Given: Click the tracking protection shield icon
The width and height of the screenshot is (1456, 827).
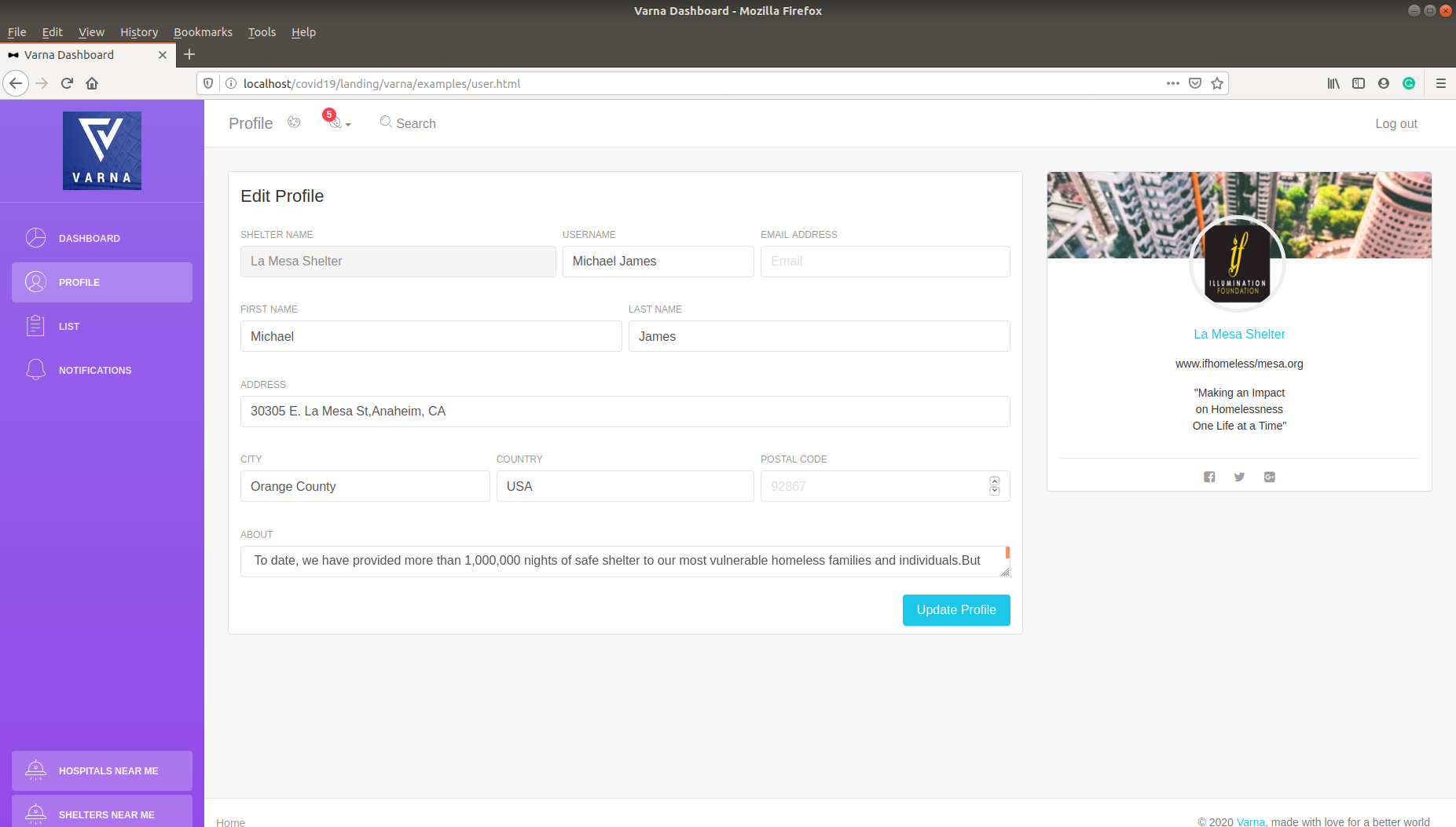Looking at the screenshot, I should 208,83.
